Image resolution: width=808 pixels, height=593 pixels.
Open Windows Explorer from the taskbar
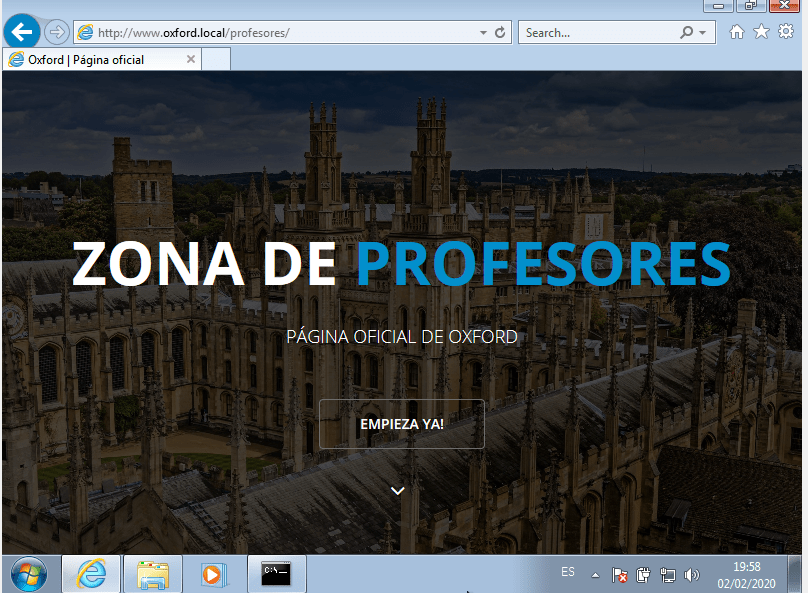click(x=153, y=574)
